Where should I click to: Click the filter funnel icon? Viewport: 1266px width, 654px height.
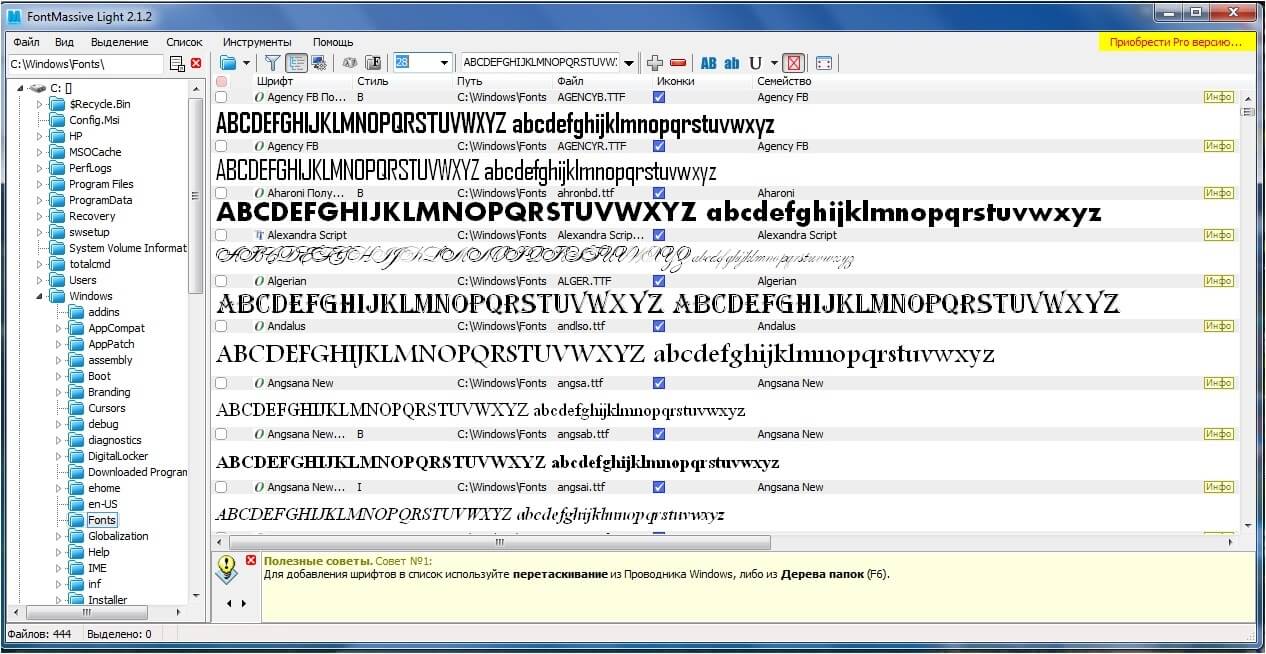272,63
